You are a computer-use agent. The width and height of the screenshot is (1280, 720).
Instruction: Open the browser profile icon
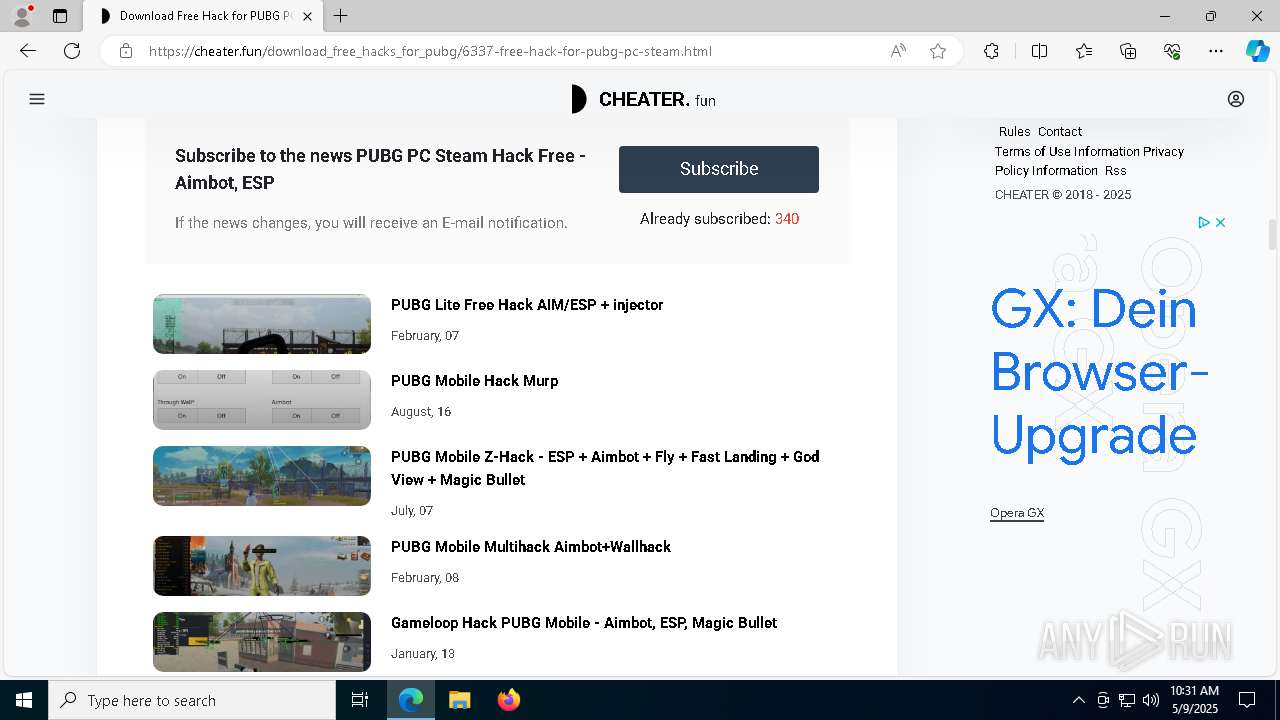pos(22,16)
